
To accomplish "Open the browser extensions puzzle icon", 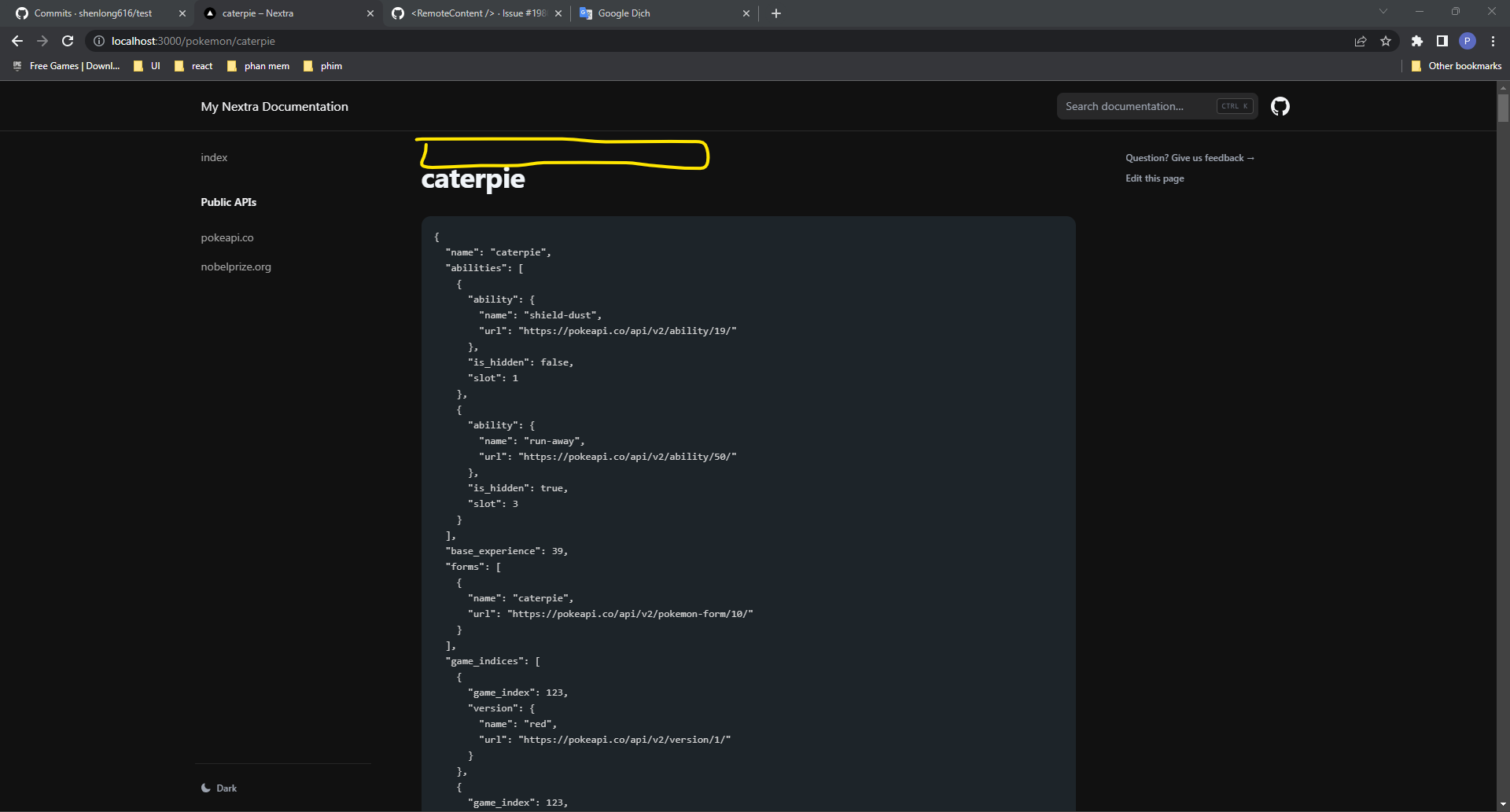I will (1416, 41).
